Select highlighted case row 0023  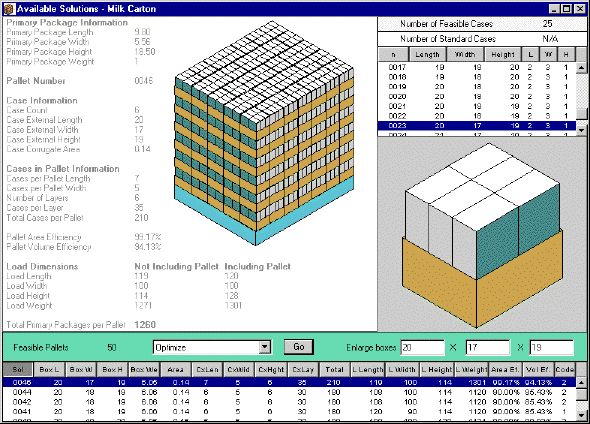[x=477, y=126]
